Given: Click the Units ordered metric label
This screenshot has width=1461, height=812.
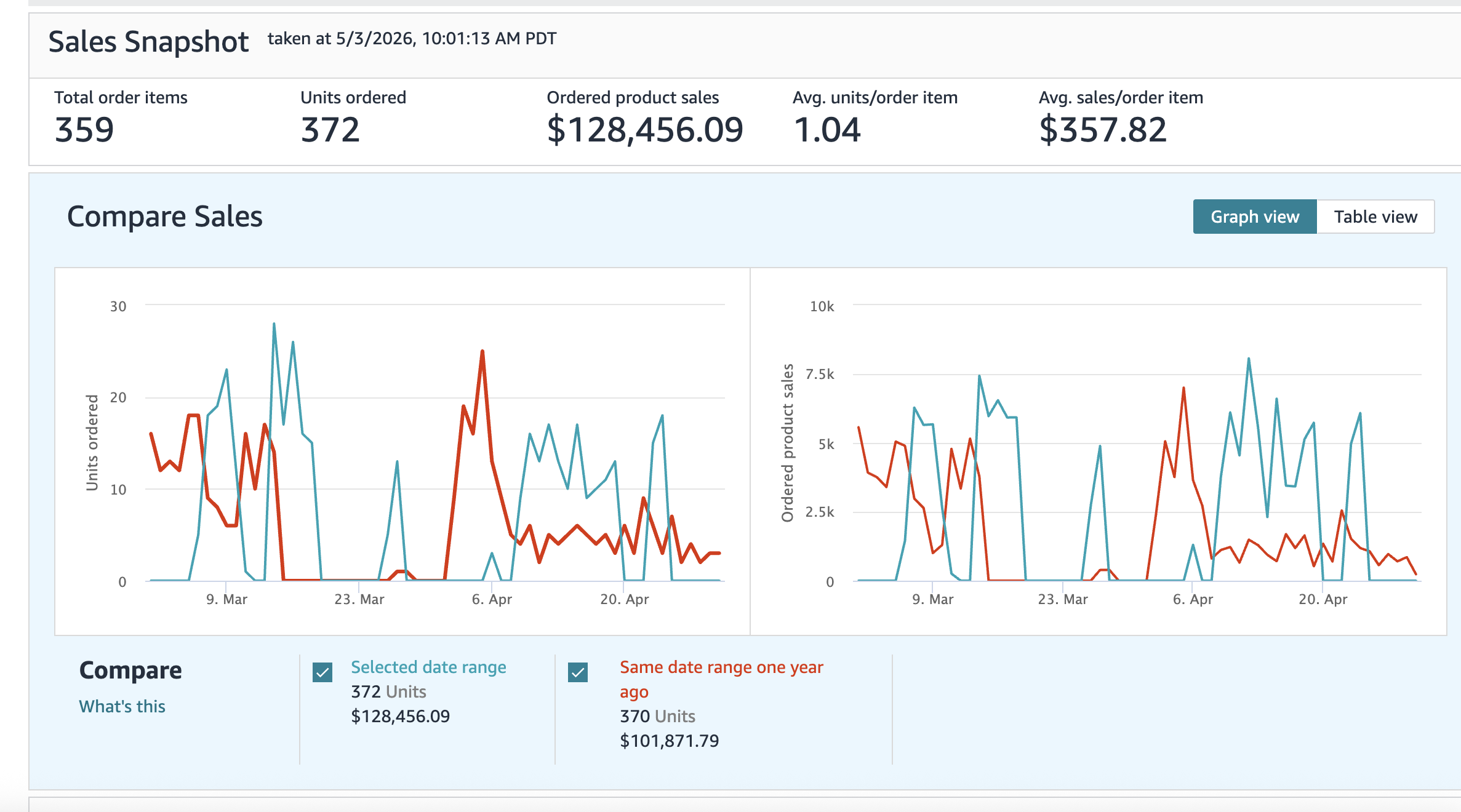Looking at the screenshot, I should coord(353,97).
